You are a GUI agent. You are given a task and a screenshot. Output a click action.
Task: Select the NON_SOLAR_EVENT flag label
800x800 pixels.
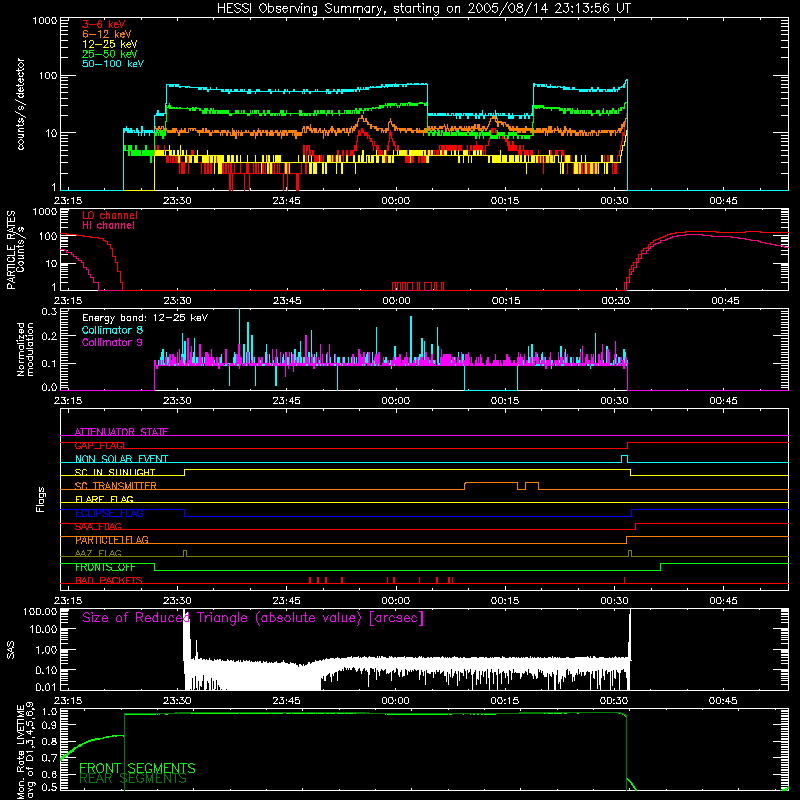pos(121,459)
